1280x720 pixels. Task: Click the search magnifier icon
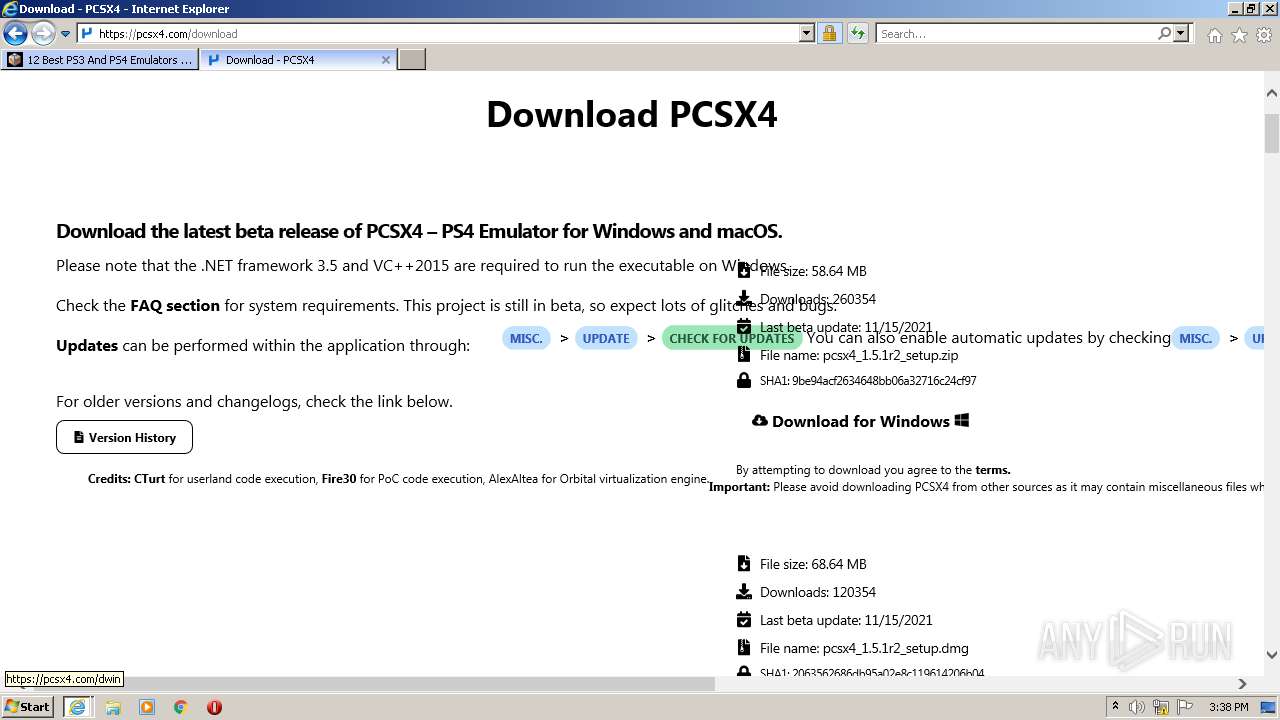click(1164, 34)
